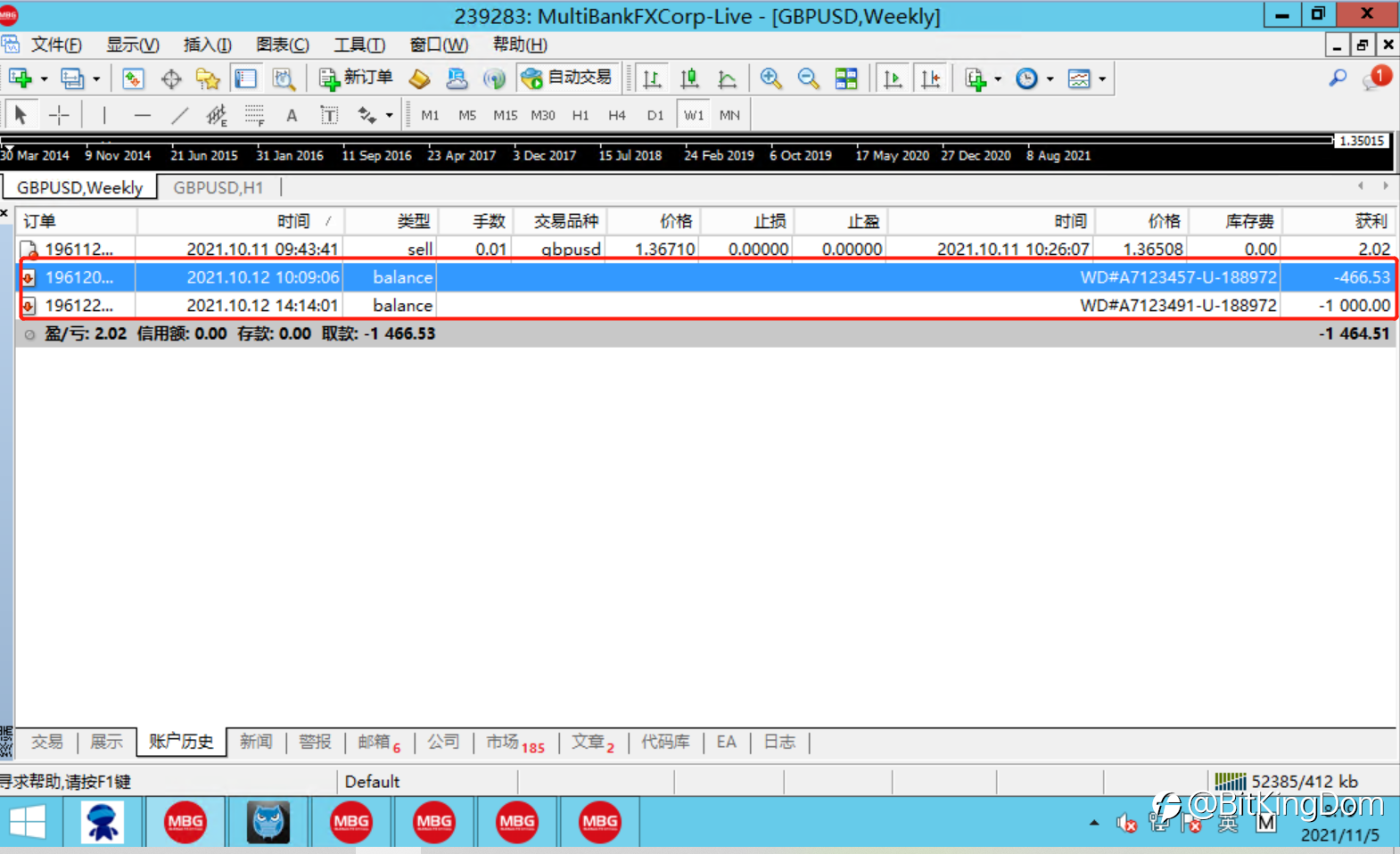The image size is (1400, 854).
Task: Switch timeframe to M1
Action: pyautogui.click(x=430, y=115)
